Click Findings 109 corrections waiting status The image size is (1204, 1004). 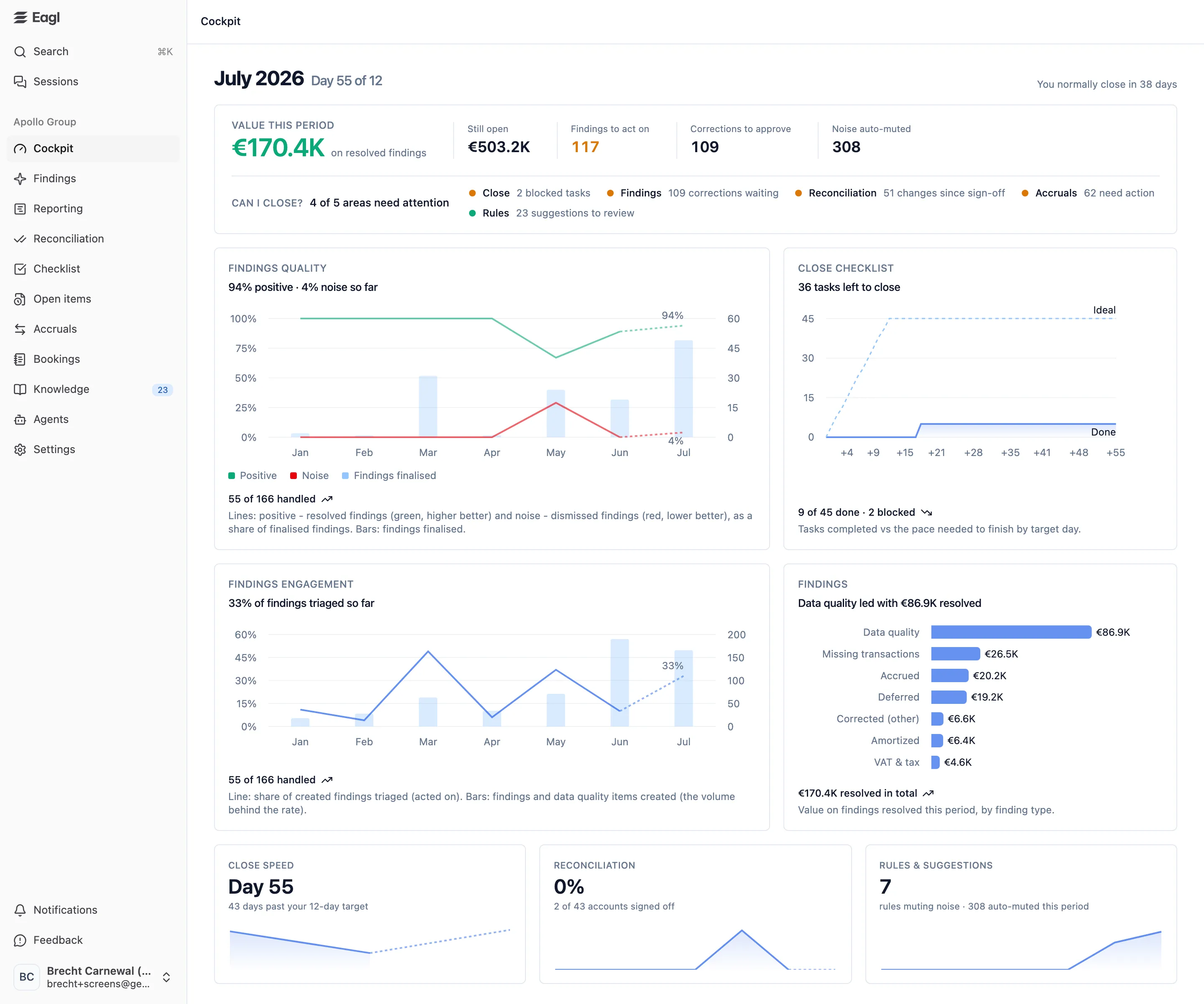pos(693,193)
